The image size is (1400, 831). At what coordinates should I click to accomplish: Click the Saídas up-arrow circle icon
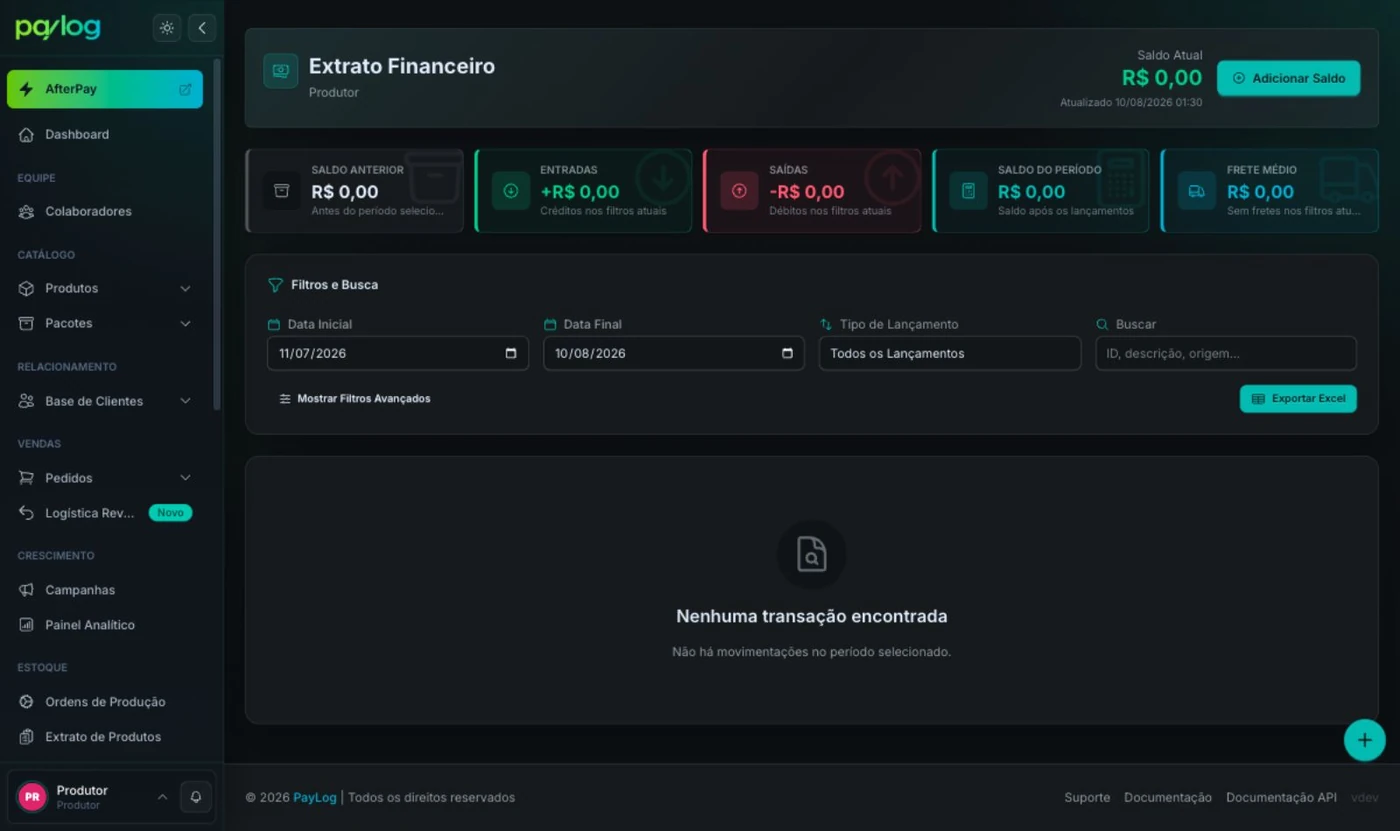[x=739, y=191]
